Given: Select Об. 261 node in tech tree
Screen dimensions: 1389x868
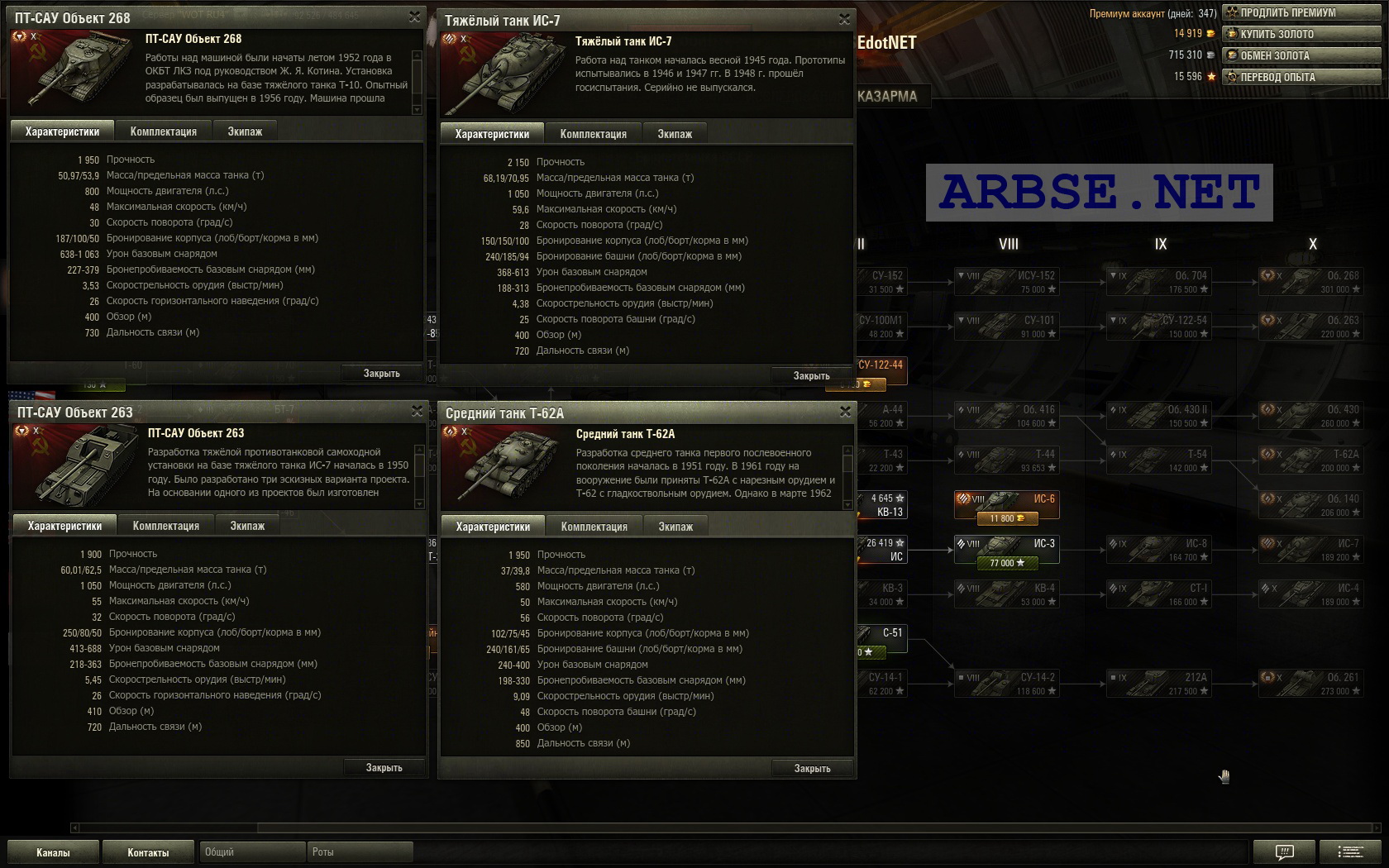Looking at the screenshot, I should click(x=1310, y=684).
